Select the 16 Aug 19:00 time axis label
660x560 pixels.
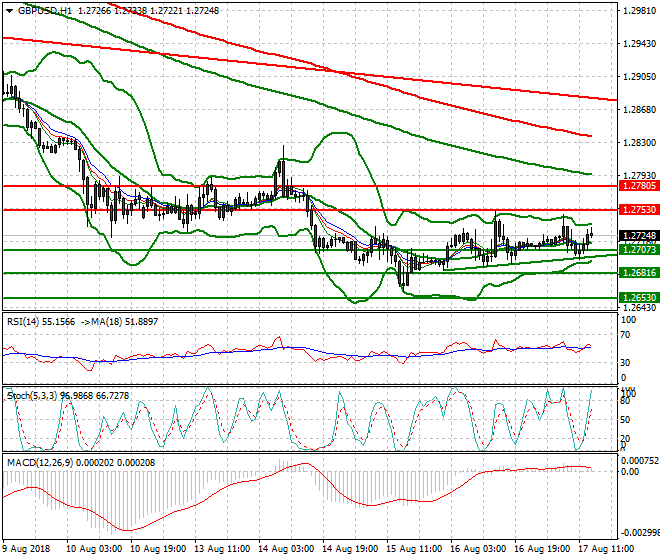(x=542, y=549)
